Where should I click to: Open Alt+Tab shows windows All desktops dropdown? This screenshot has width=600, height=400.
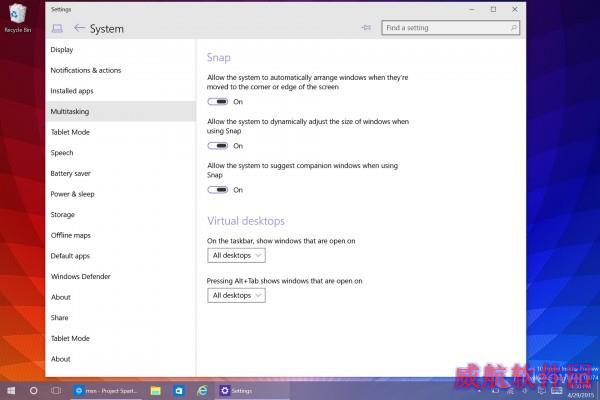[x=236, y=295]
